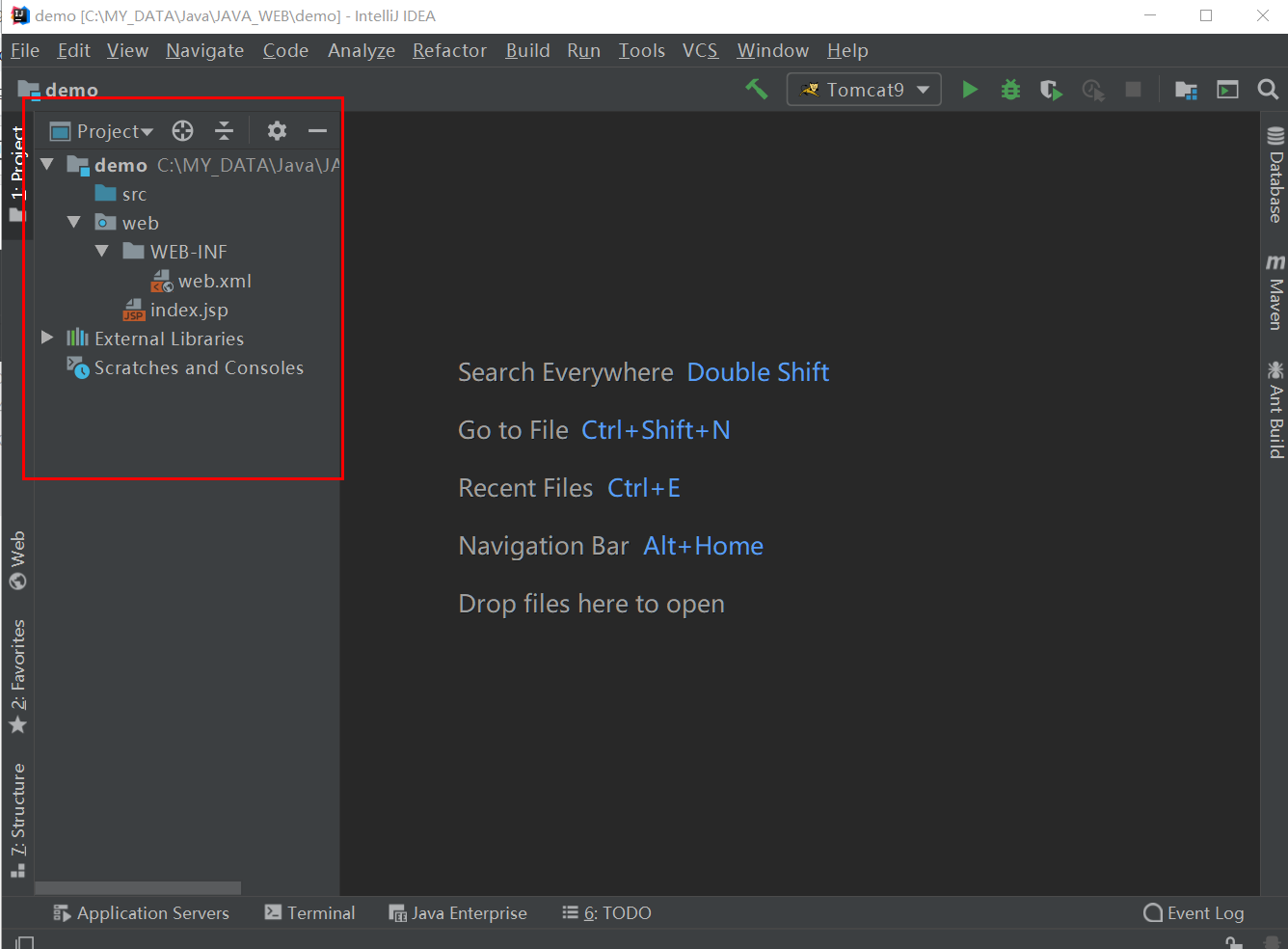Collapse the WEB-INF folder arrow
1288x949 pixels.
click(102, 252)
